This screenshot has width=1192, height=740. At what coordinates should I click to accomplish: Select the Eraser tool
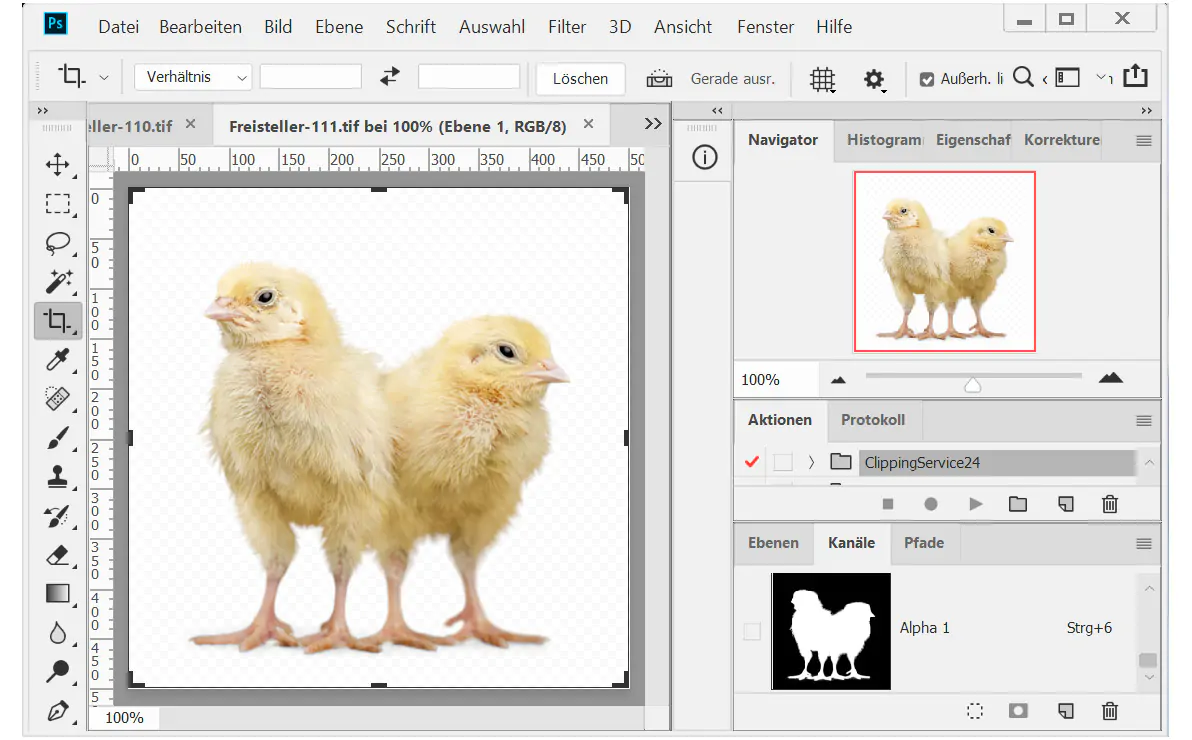(x=58, y=555)
